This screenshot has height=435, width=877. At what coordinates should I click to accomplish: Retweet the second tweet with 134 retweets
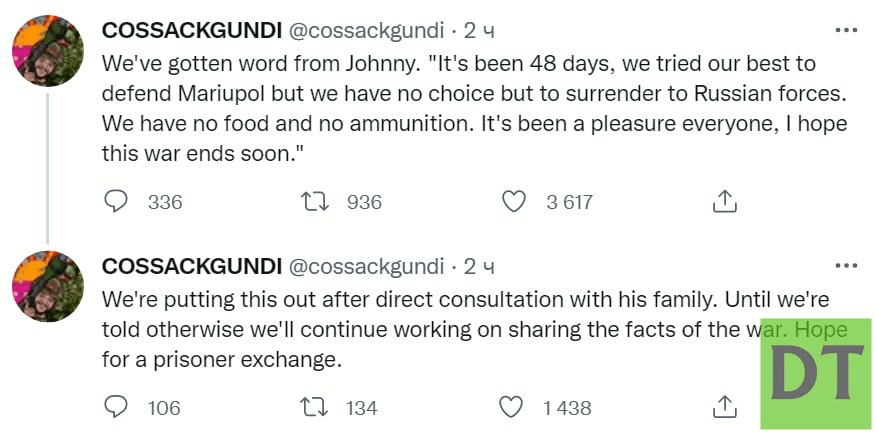[316, 406]
